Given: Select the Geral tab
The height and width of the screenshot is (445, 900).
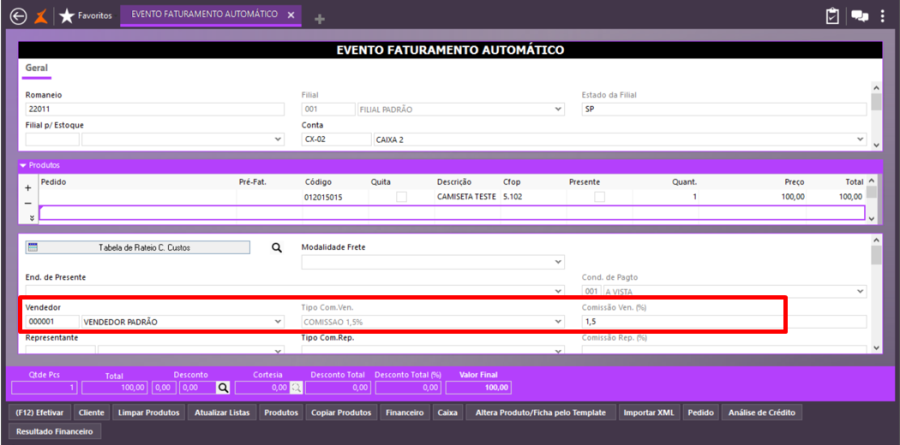Looking at the screenshot, I should [37, 68].
